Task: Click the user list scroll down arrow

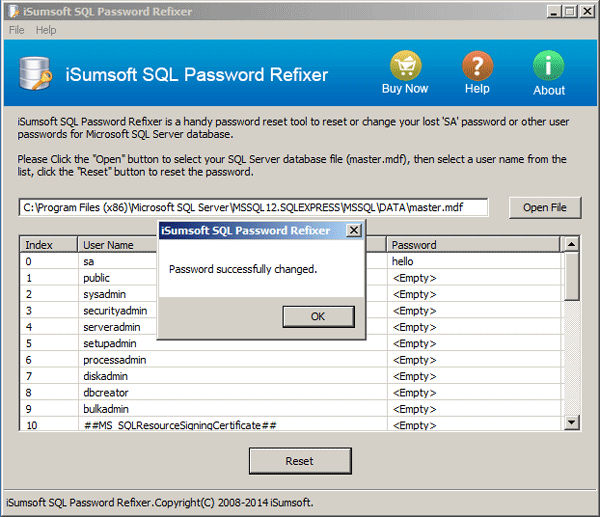Action: click(x=571, y=422)
